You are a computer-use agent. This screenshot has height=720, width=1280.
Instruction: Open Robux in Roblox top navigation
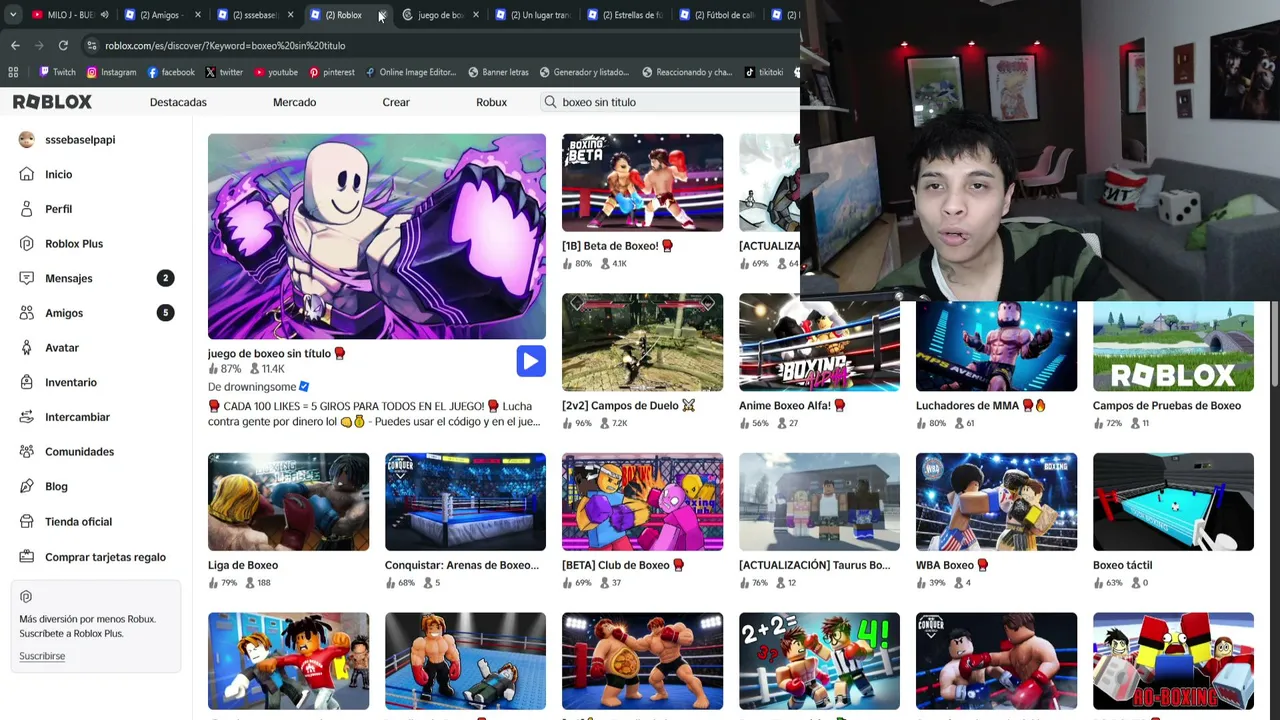coord(491,102)
